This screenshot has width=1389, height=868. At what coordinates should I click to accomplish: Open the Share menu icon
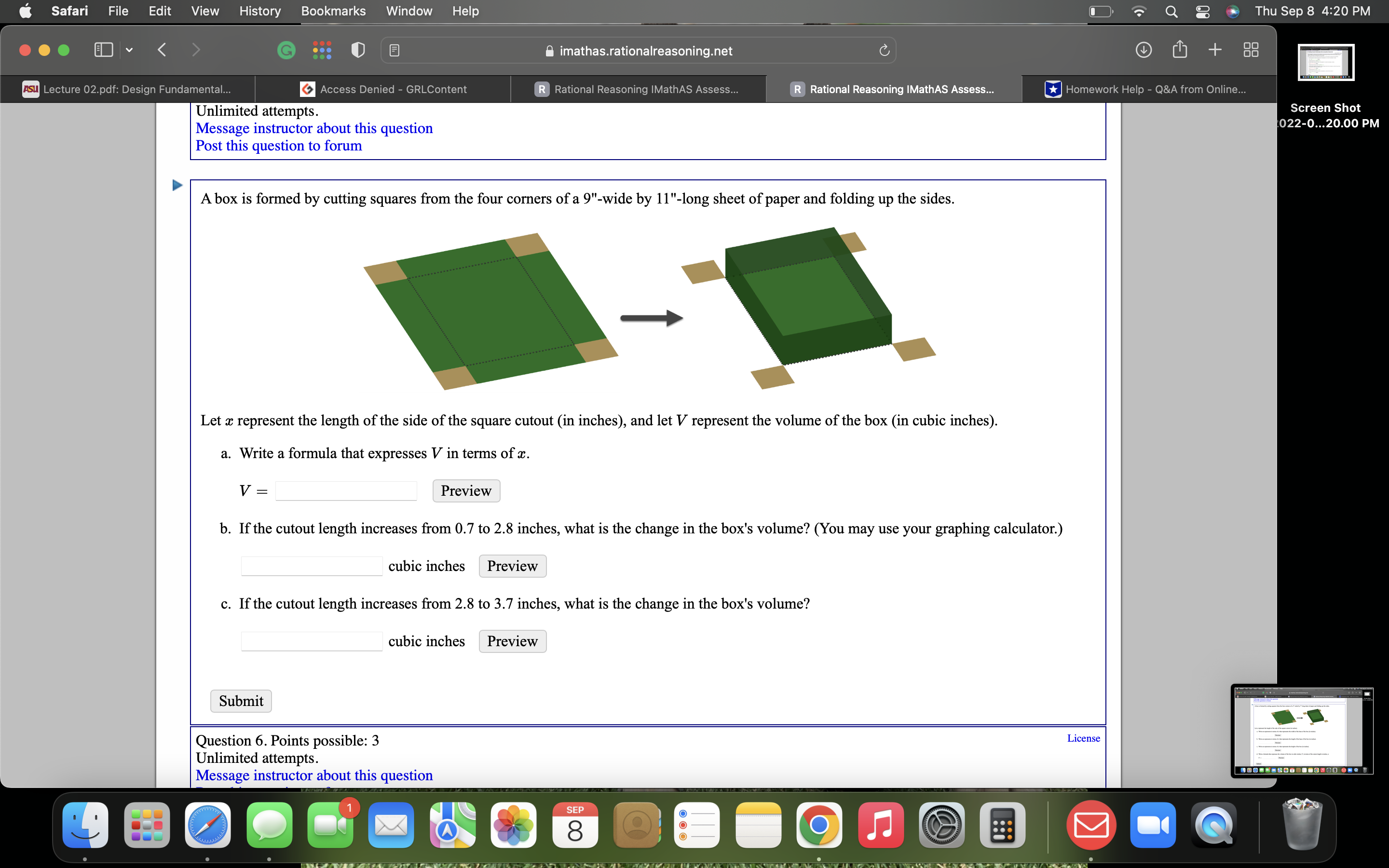click(1180, 50)
